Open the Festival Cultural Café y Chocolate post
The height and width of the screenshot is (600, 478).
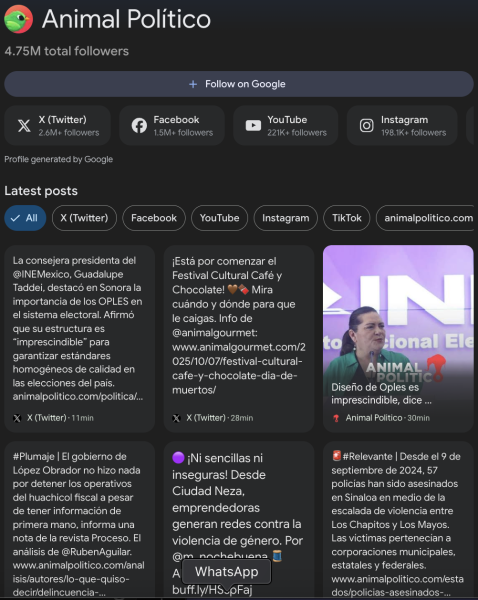pyautogui.click(x=239, y=339)
